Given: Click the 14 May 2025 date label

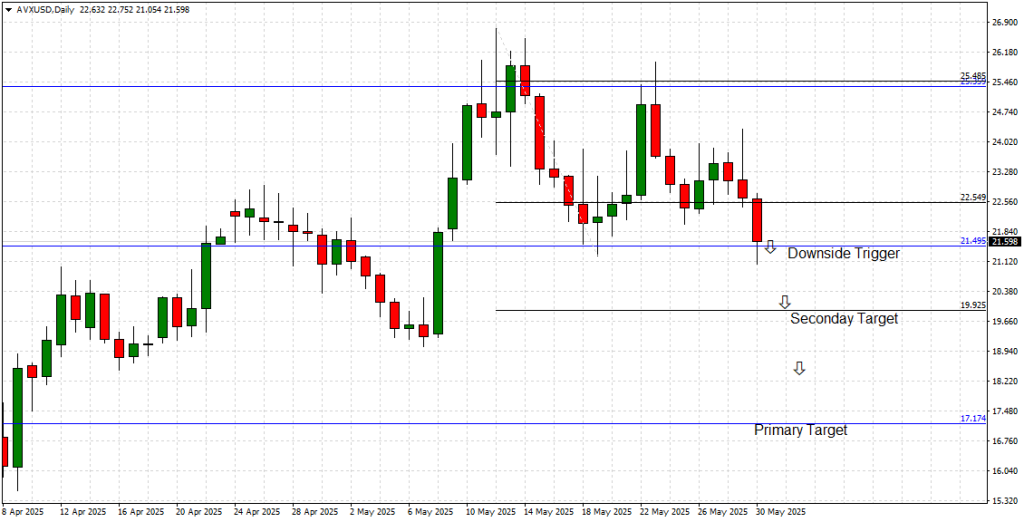Looking at the screenshot, I should [x=549, y=512].
